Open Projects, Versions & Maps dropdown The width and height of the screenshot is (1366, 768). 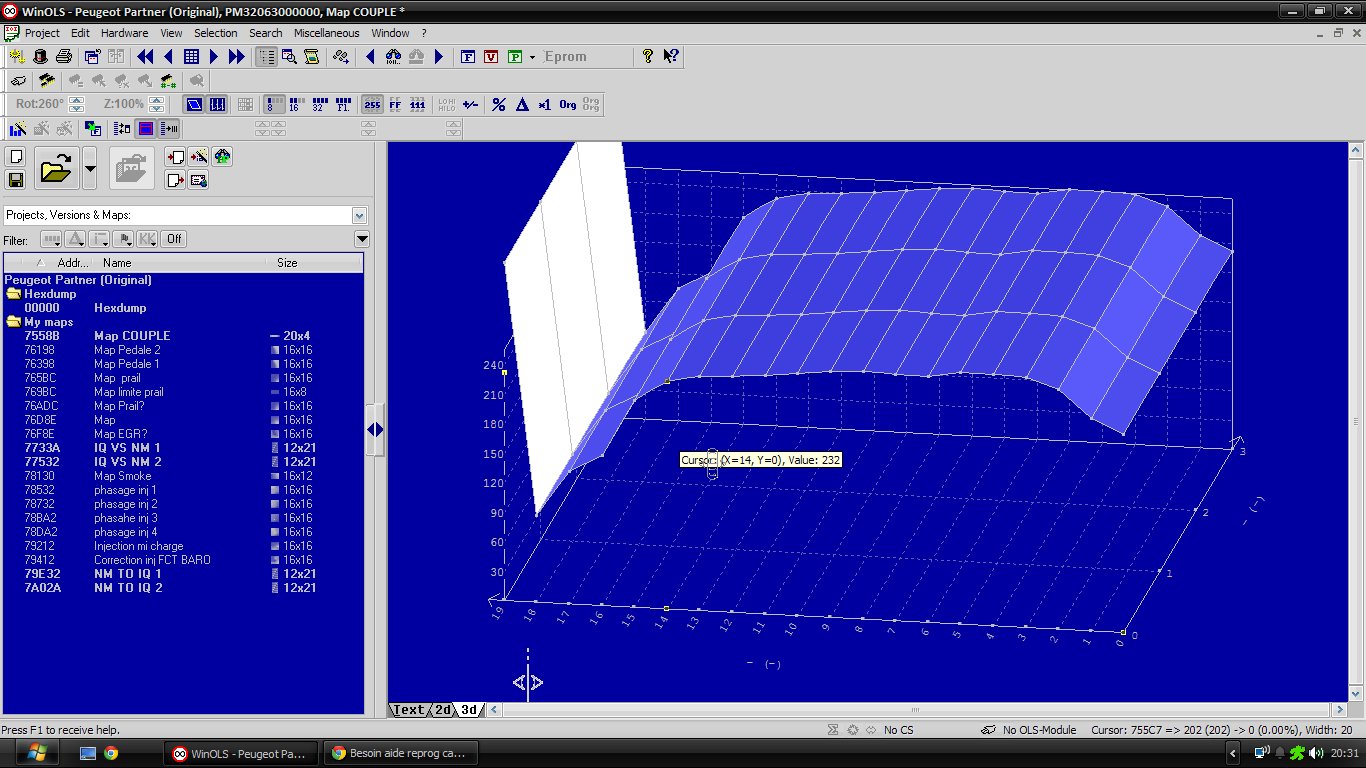[359, 215]
